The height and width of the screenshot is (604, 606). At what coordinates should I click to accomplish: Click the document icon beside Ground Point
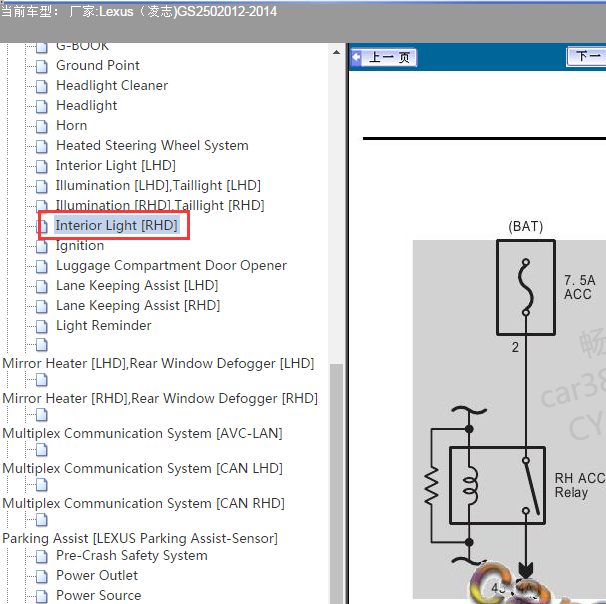click(x=42, y=66)
